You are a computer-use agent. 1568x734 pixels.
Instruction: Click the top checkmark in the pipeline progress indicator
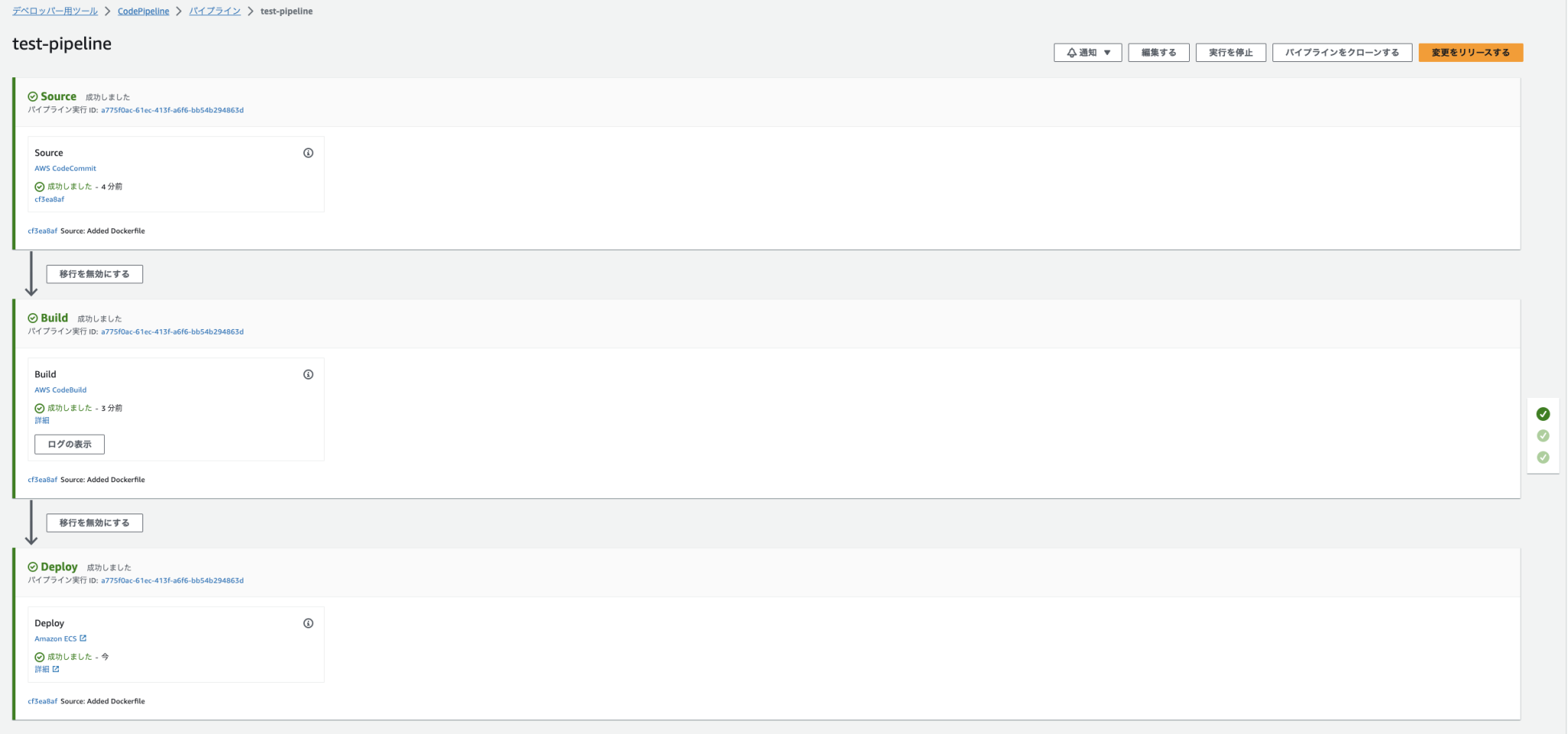pos(1544,414)
